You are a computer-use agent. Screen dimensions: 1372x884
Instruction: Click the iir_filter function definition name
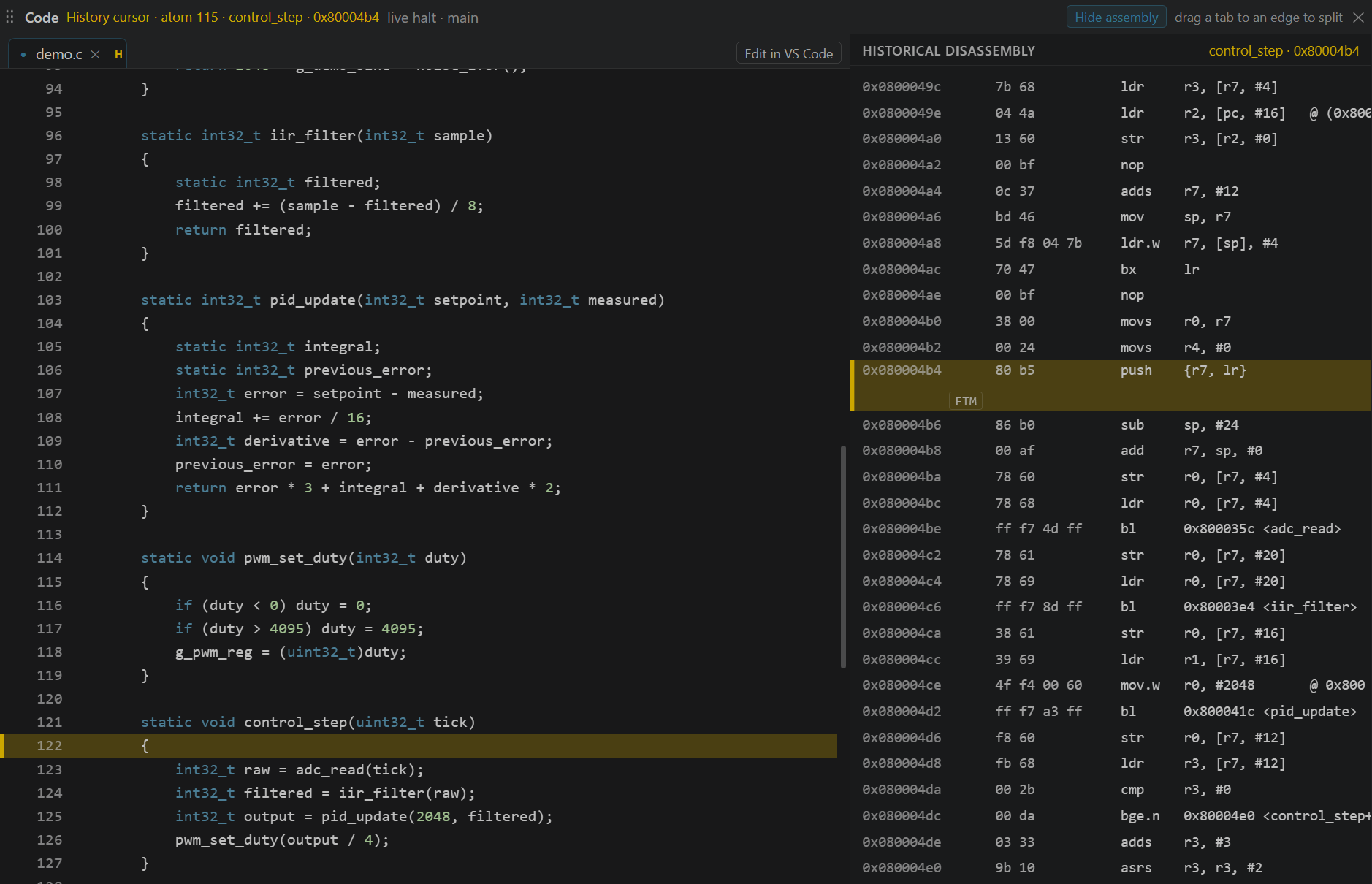(313, 135)
